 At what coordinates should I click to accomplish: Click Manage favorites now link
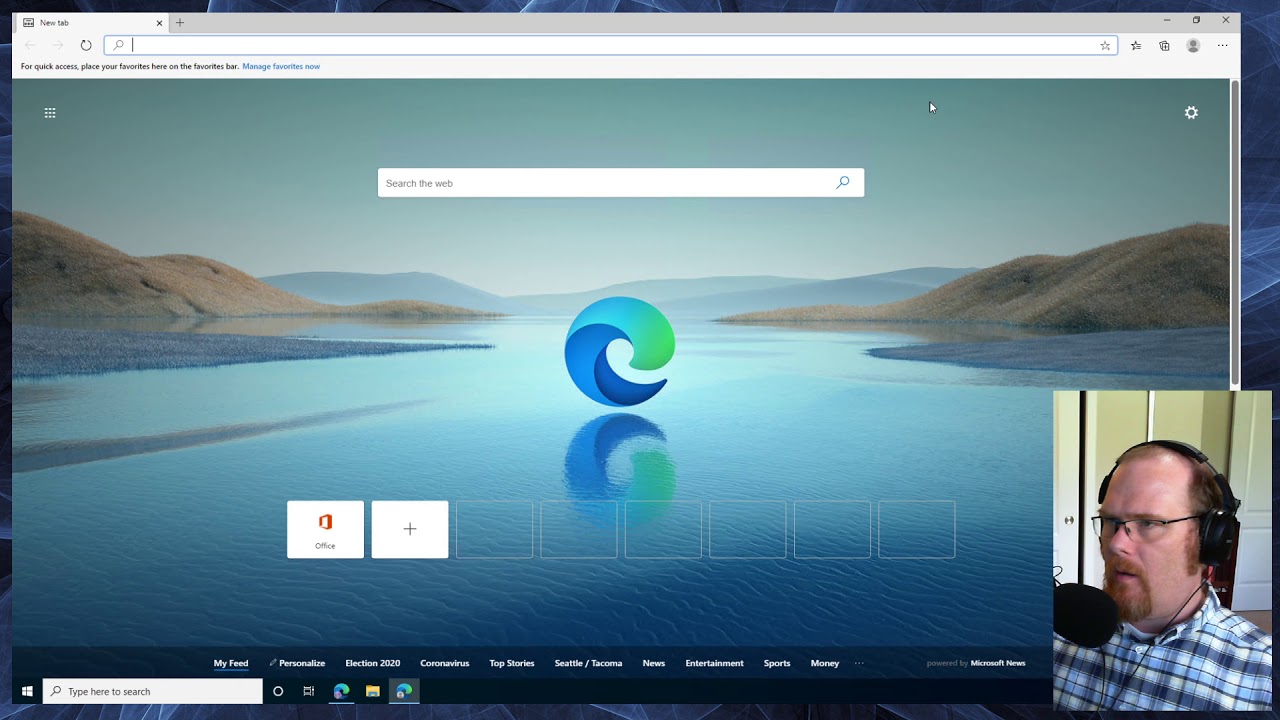tap(281, 66)
